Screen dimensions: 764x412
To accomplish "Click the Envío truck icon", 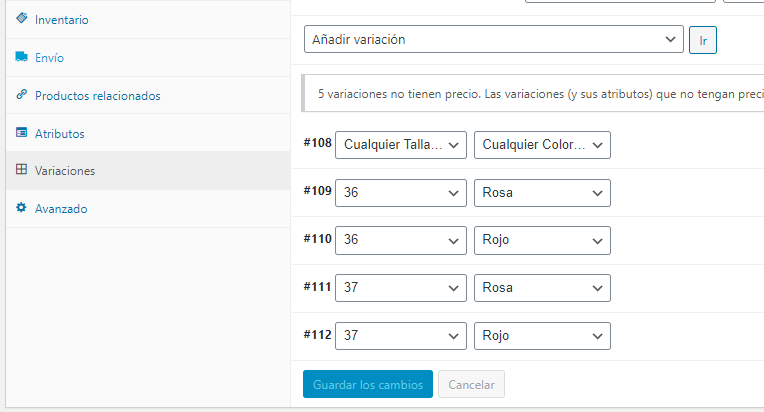I will point(21,57).
